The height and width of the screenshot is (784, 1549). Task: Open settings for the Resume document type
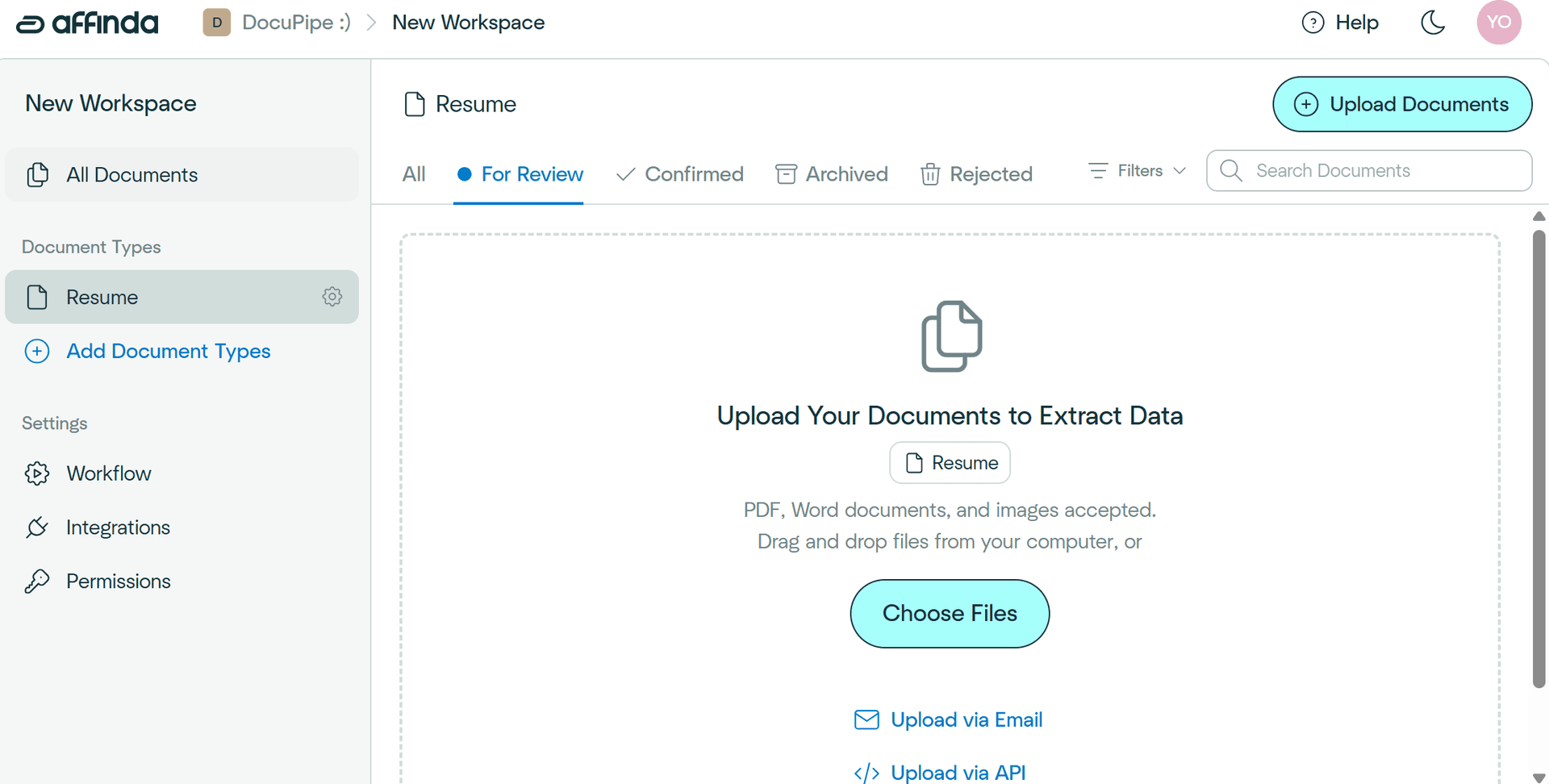point(332,296)
